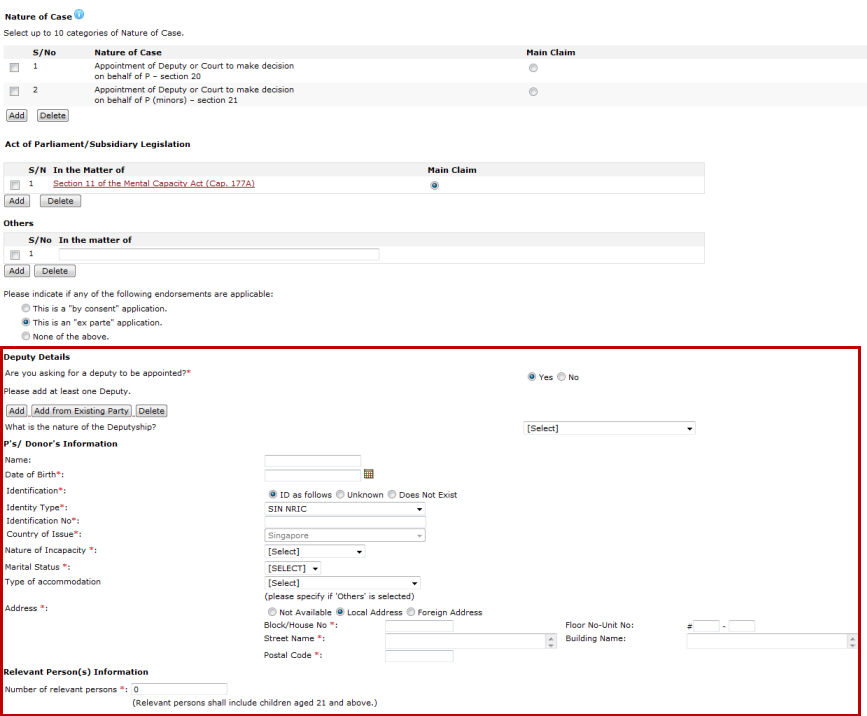Image resolution: width=867 pixels, height=716 pixels.
Task: Open Type of accommodation dropdown
Action: tap(342, 583)
